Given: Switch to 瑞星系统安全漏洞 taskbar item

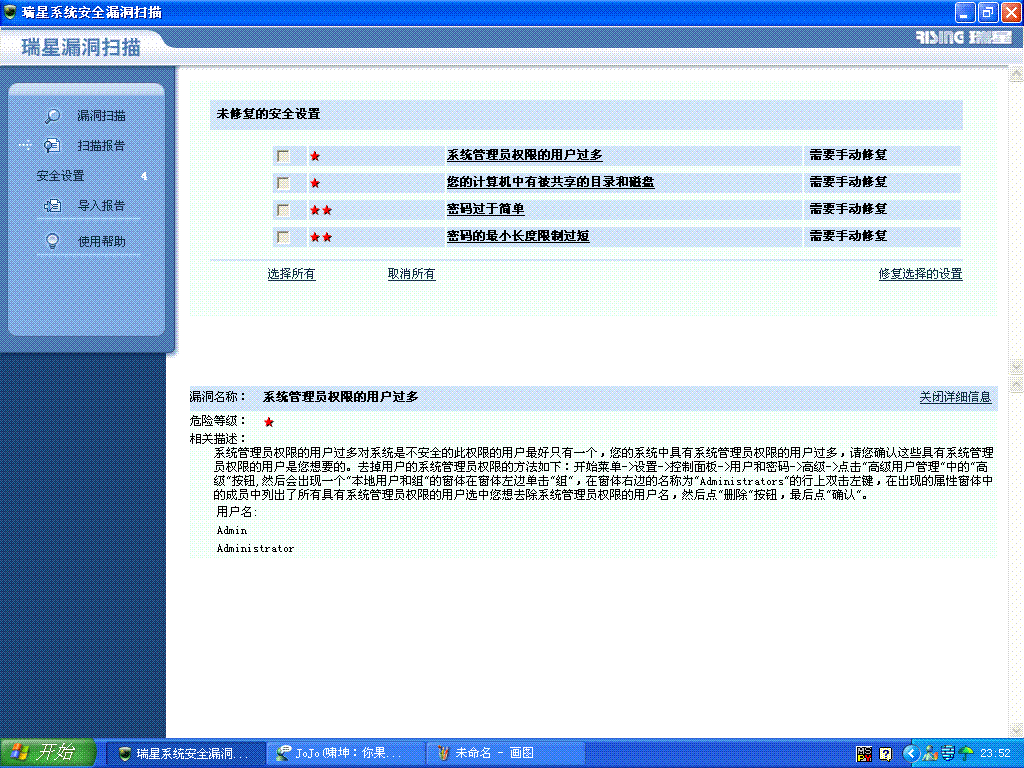Looking at the screenshot, I should pyautogui.click(x=185, y=753).
